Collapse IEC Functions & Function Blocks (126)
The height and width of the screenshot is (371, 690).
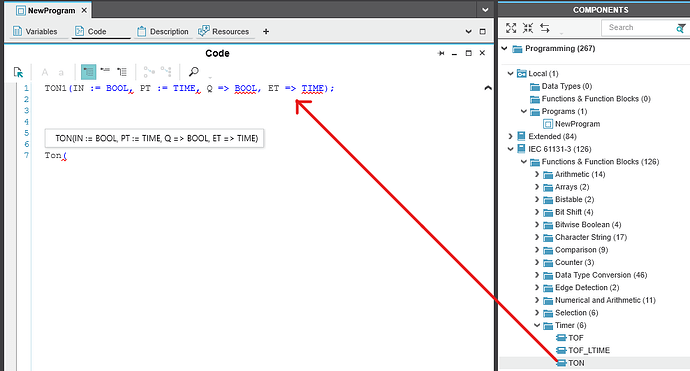click(x=524, y=162)
